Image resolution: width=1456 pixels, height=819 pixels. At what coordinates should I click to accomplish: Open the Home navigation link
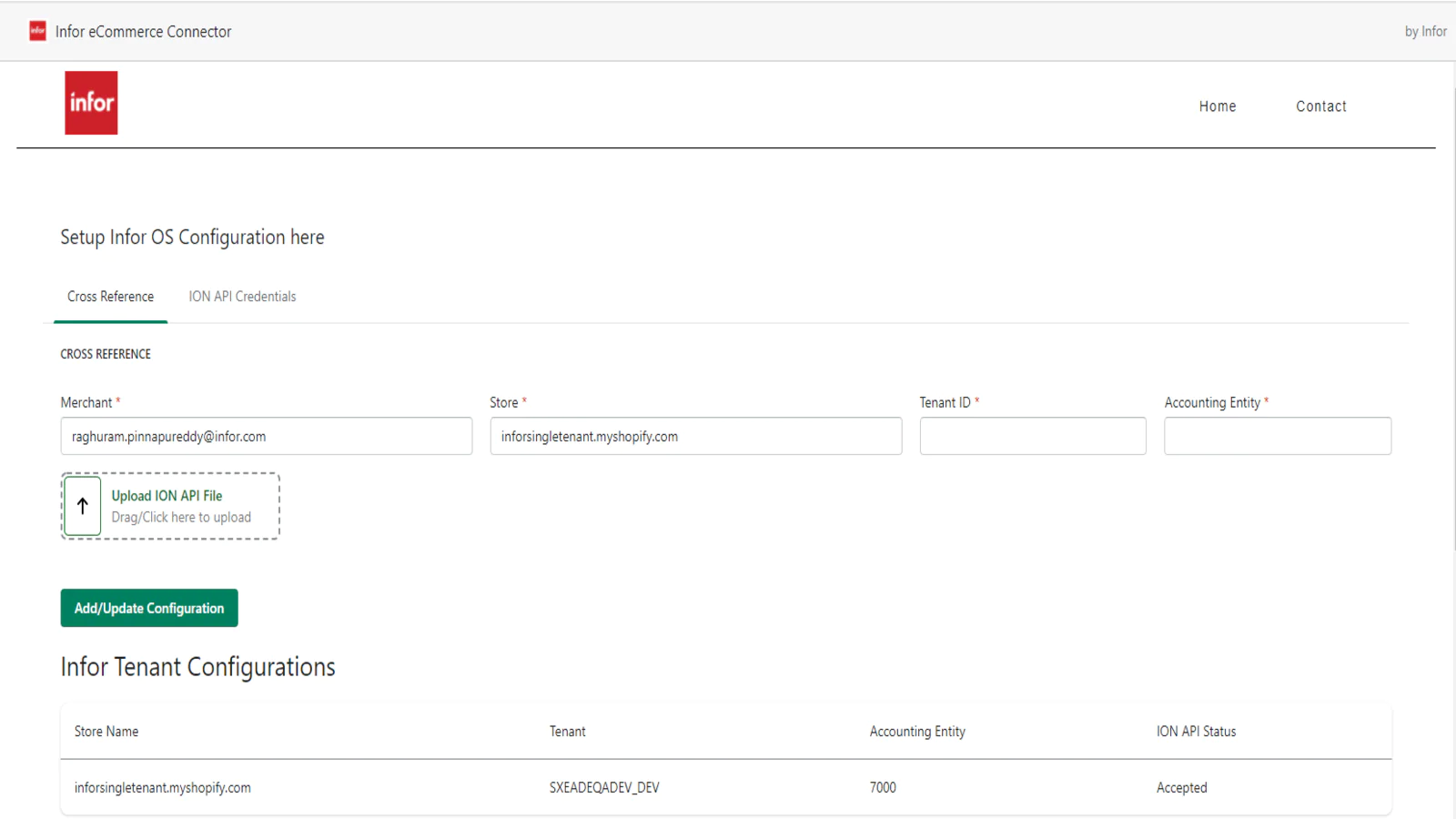coord(1218,106)
